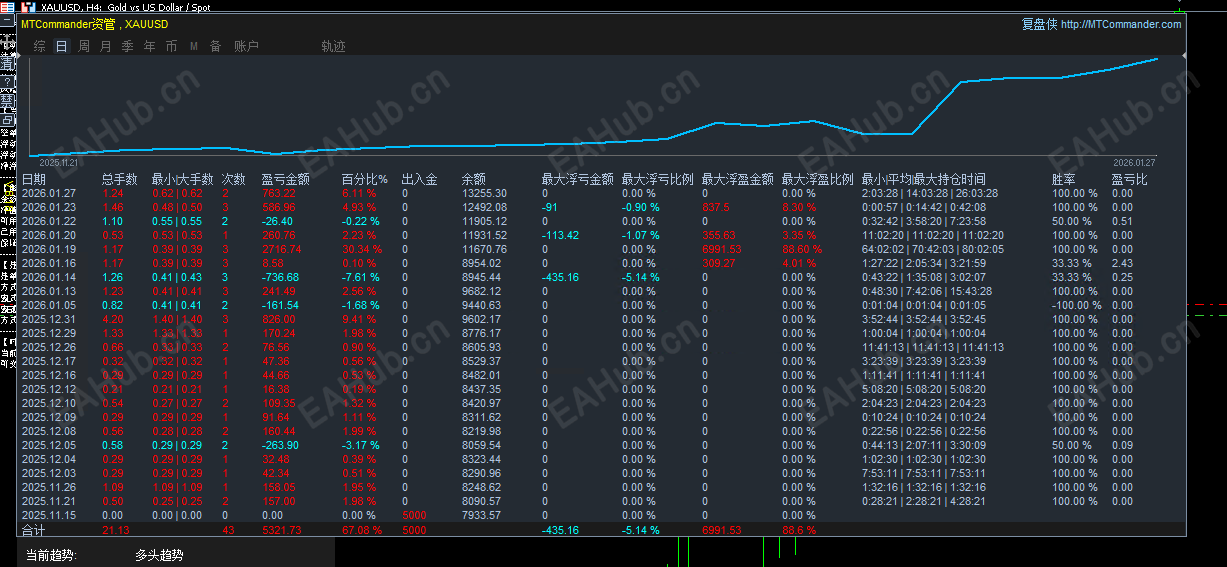Click the 2026.01.14 date cell
Viewport: 1227px width, 567px height.
pyautogui.click(x=49, y=277)
